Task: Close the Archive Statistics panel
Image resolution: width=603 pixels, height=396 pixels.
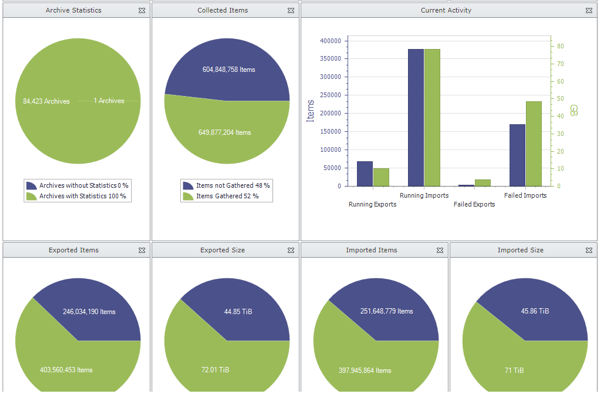Action: click(x=142, y=10)
